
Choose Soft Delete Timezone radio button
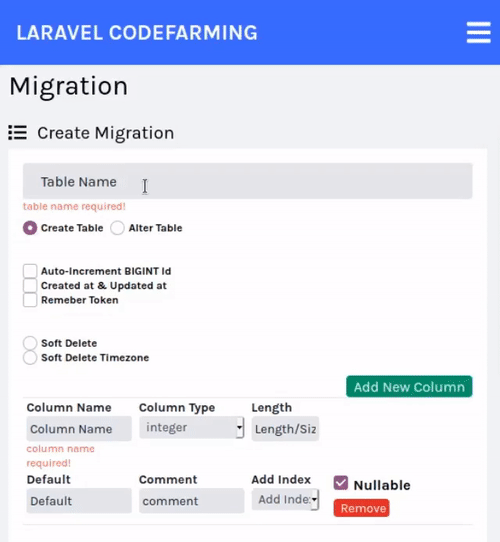[30, 357]
